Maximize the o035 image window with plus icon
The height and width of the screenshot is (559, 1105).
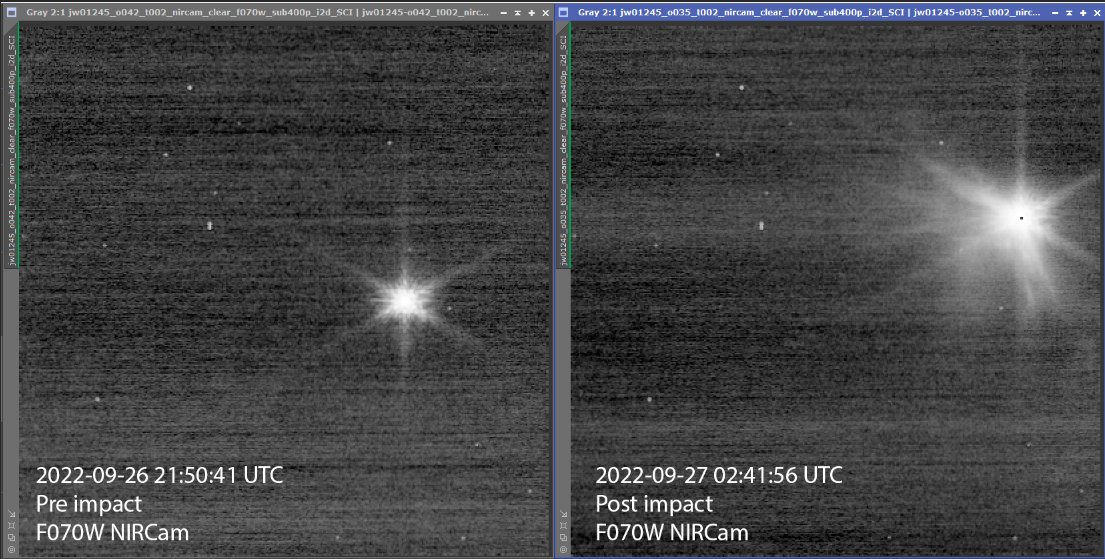point(1082,13)
